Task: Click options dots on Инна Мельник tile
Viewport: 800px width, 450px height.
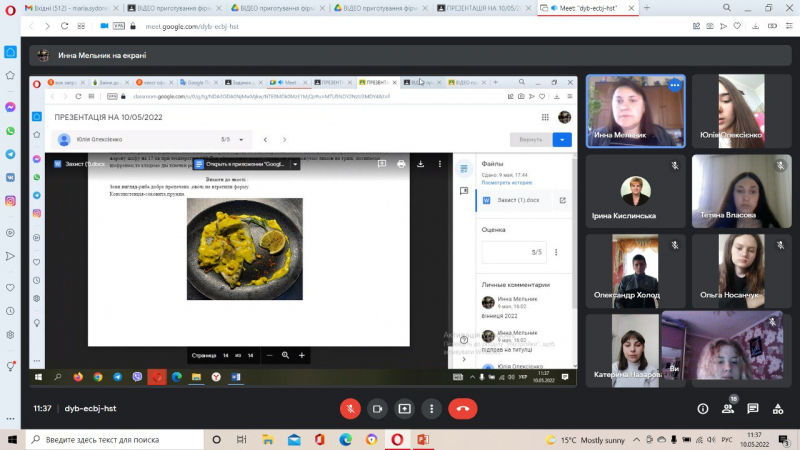Action: point(674,85)
